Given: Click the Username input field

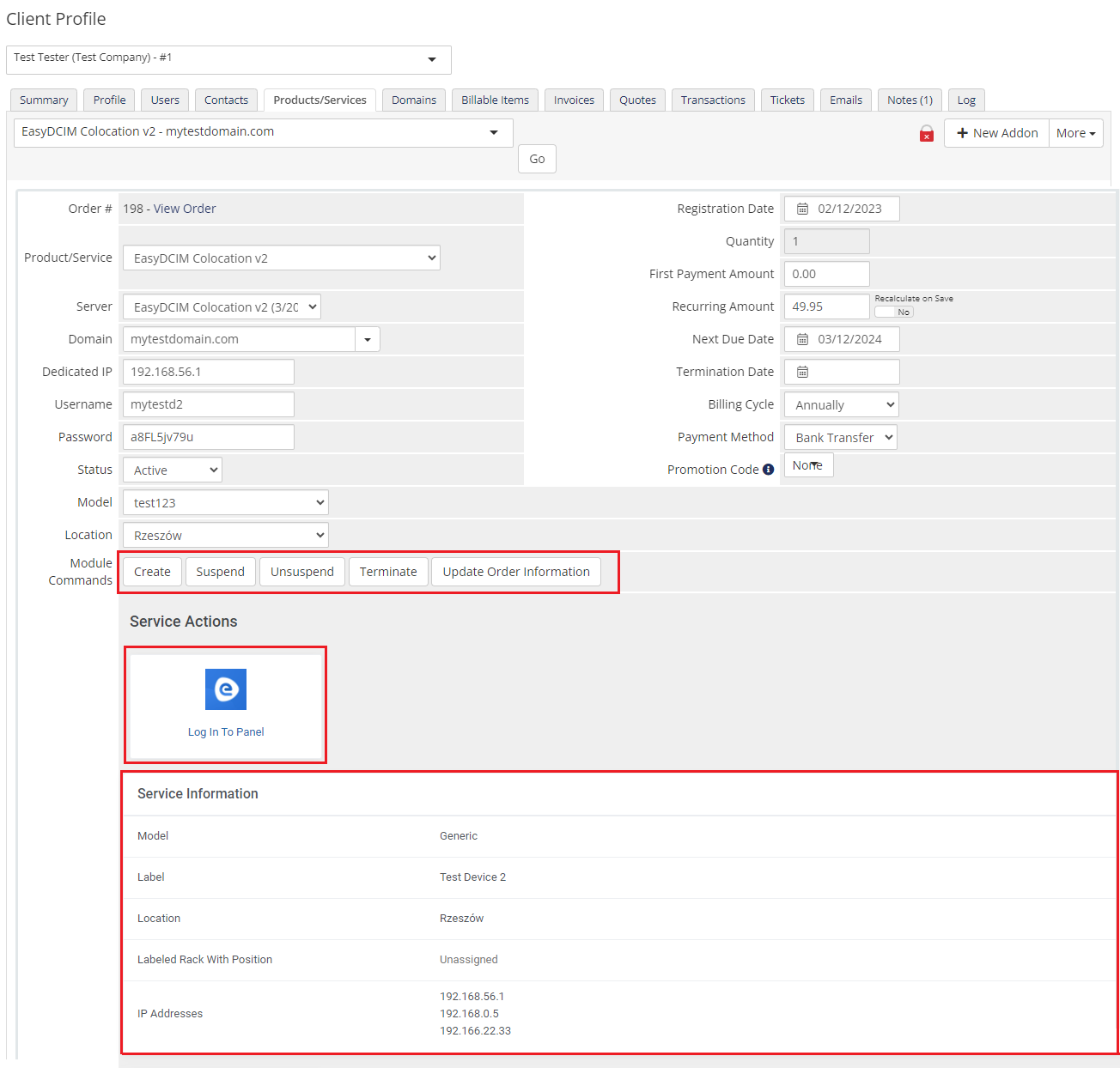Looking at the screenshot, I should pos(209,404).
